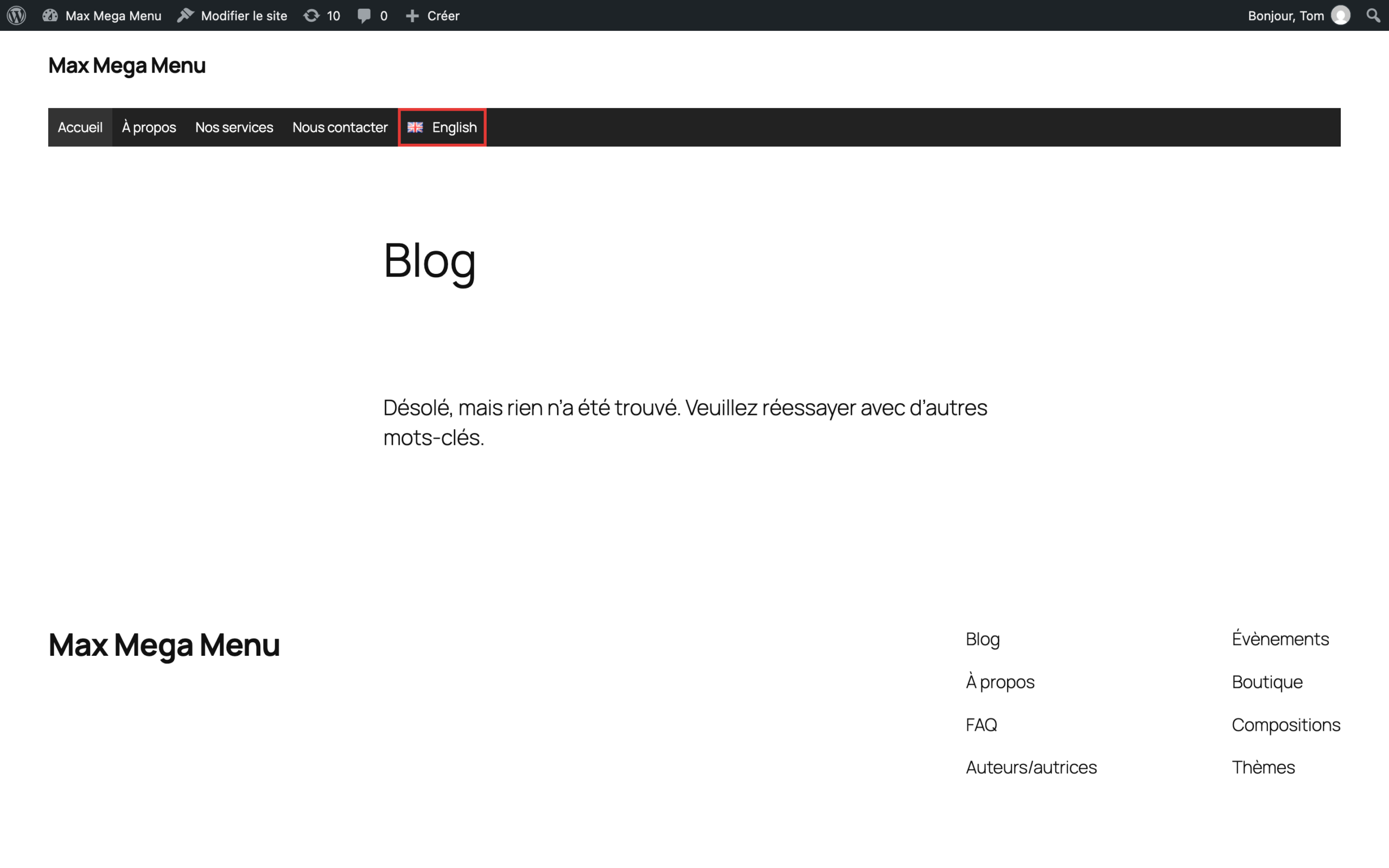Click the comments count 0
The image size is (1389, 868).
tap(384, 16)
